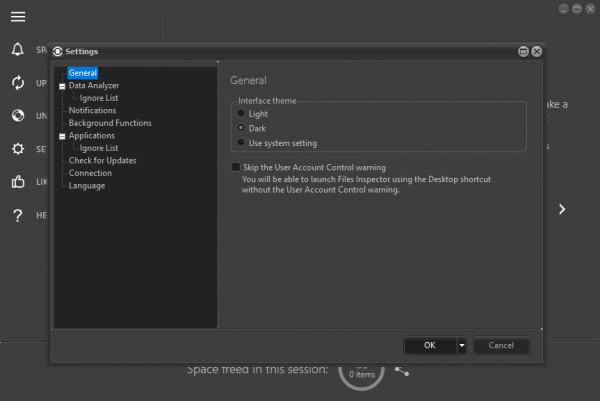600x401 pixels.
Task: Click the question mark help icon
Action: point(18,215)
